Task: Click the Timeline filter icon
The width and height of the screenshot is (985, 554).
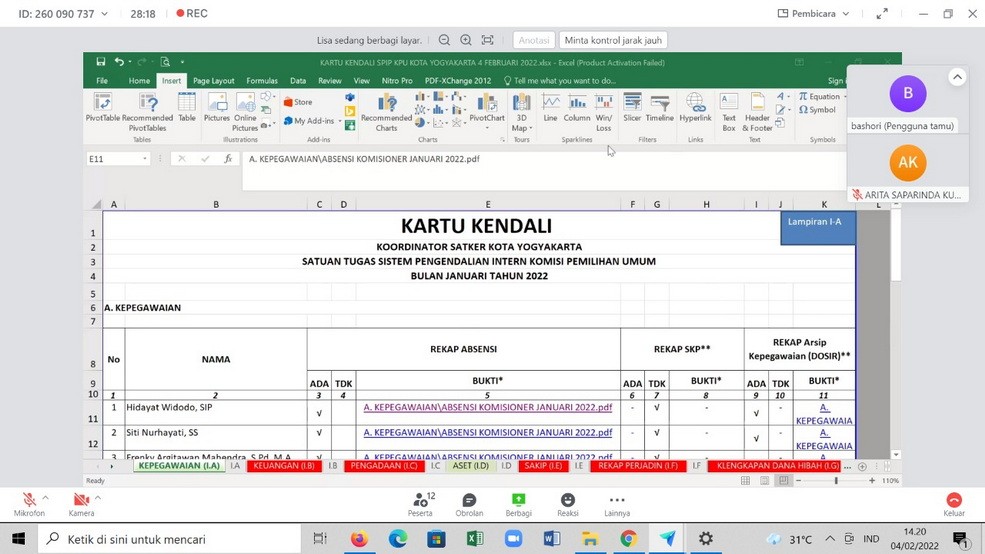Action: [660, 108]
